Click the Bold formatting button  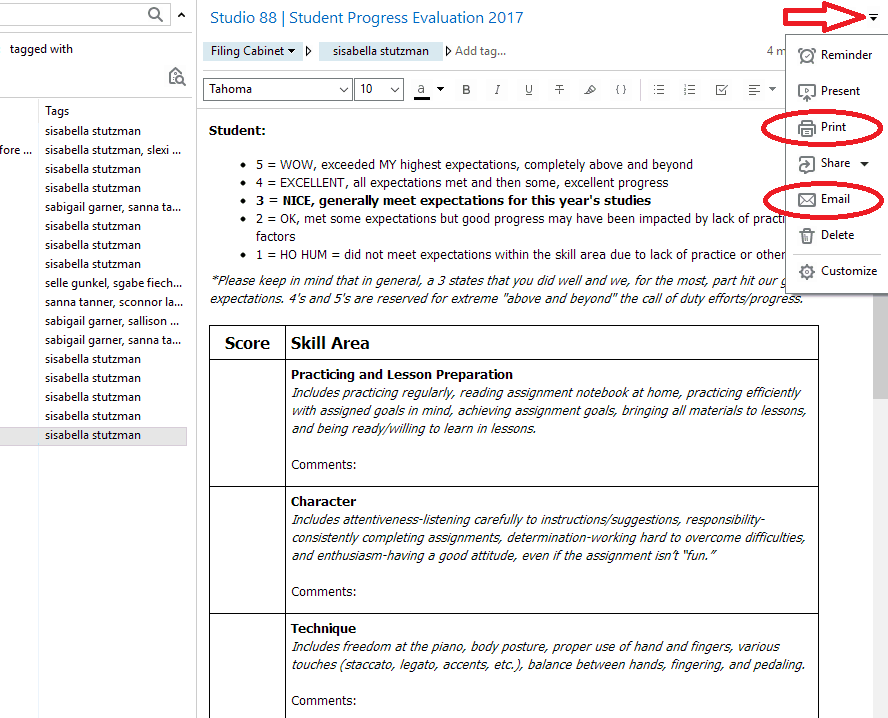coord(466,90)
